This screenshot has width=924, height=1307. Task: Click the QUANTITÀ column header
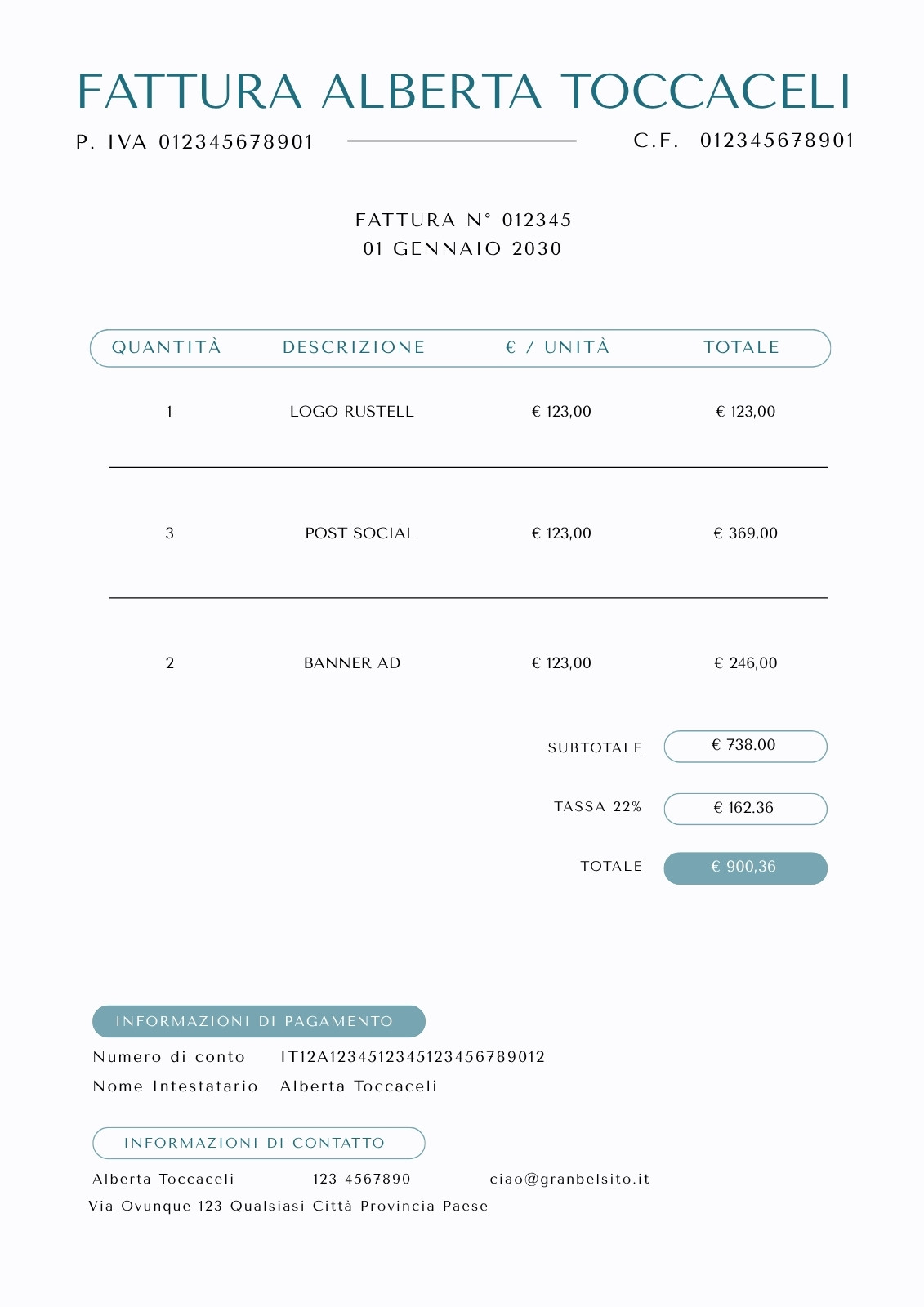(167, 347)
